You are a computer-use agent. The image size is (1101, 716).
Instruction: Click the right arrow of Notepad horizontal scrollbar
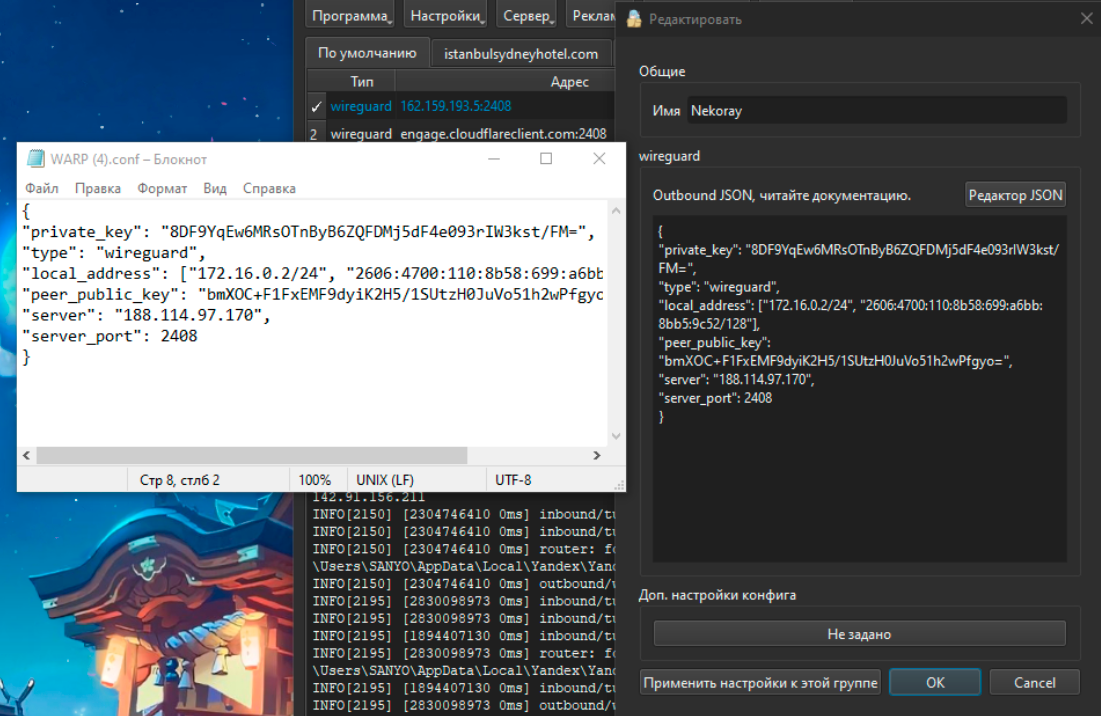597,455
